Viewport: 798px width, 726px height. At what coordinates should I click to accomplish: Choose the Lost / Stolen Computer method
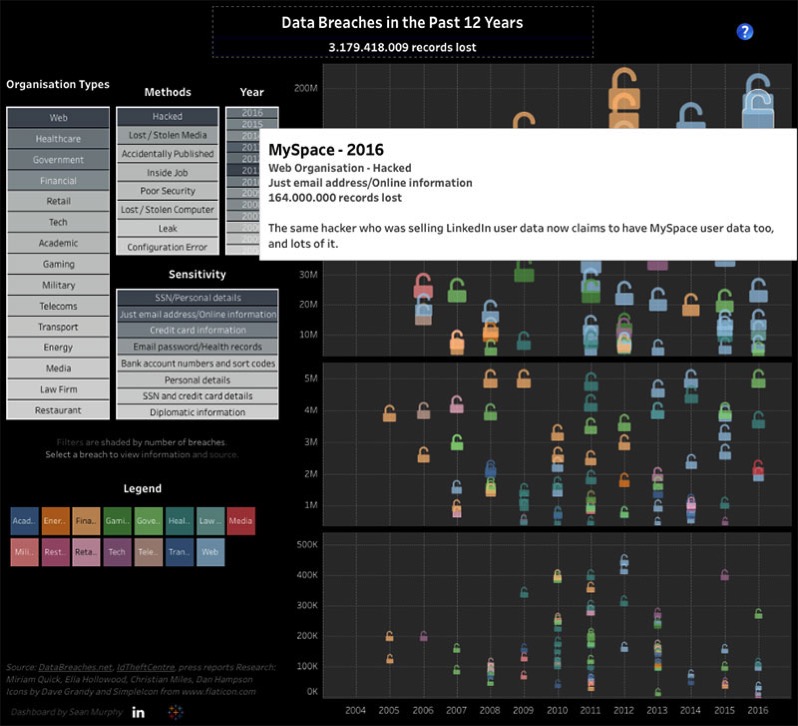[x=167, y=210]
